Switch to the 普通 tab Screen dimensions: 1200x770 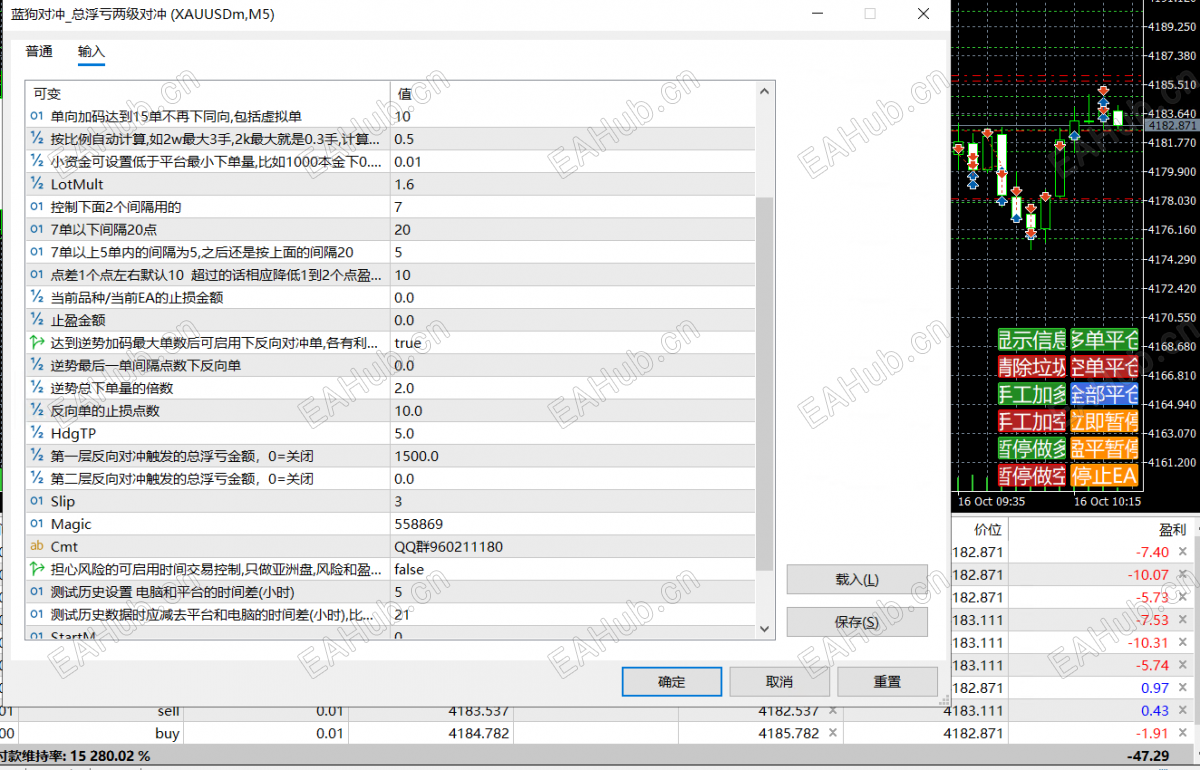pos(39,51)
